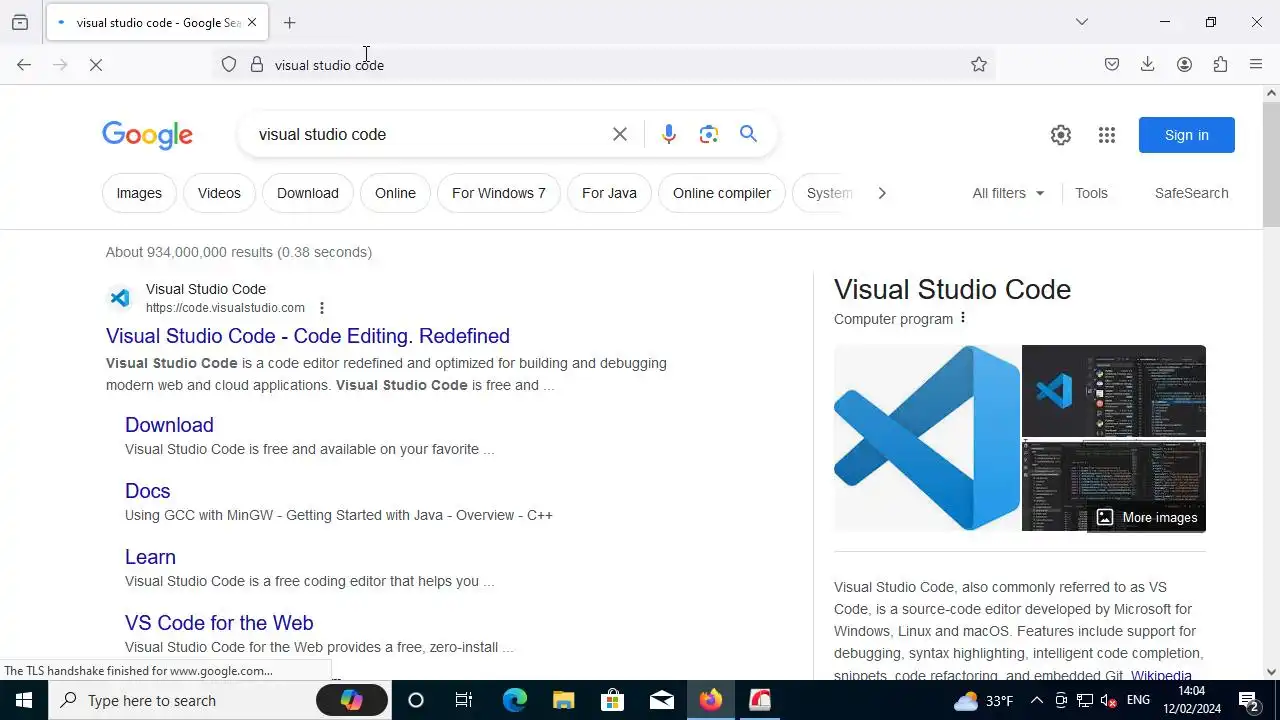Save page to Pocket
Screen dimensions: 1280x720
point(1112,65)
